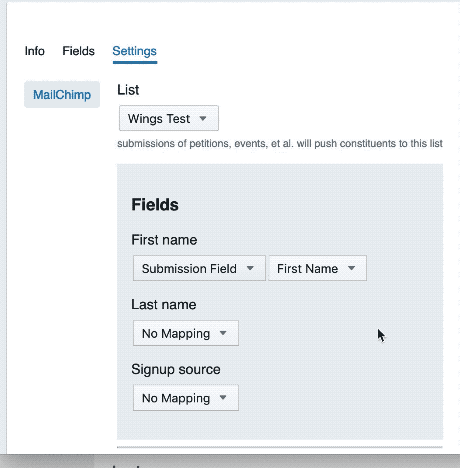
Task: Select the Settings tab
Action: coord(135,51)
